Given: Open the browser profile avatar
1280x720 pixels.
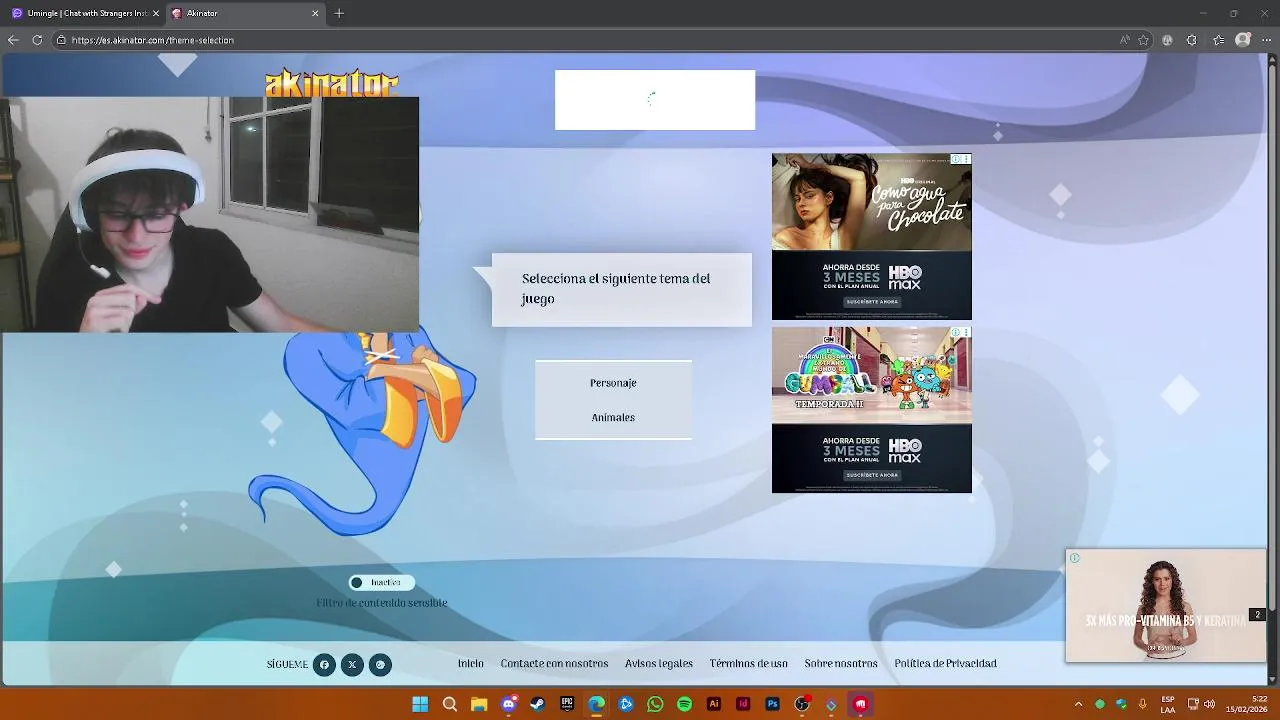Looking at the screenshot, I should tap(1243, 40).
